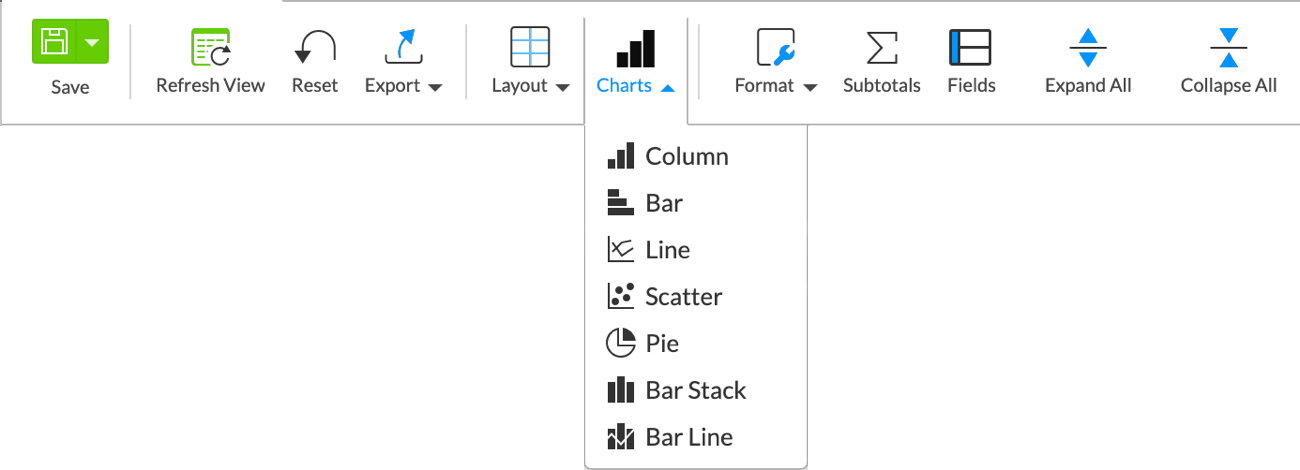This screenshot has width=1300, height=470.
Task: Click the Layout grid icon
Action: (530, 47)
